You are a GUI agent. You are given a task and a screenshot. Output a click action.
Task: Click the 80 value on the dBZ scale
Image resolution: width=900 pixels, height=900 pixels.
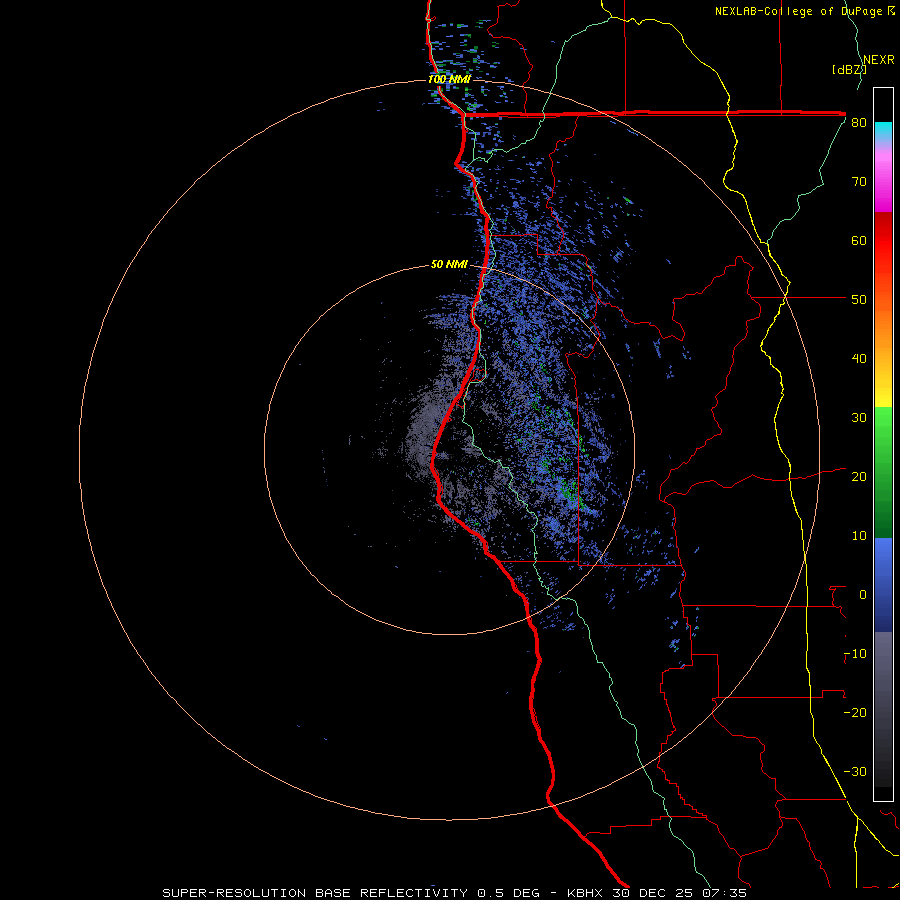click(859, 123)
